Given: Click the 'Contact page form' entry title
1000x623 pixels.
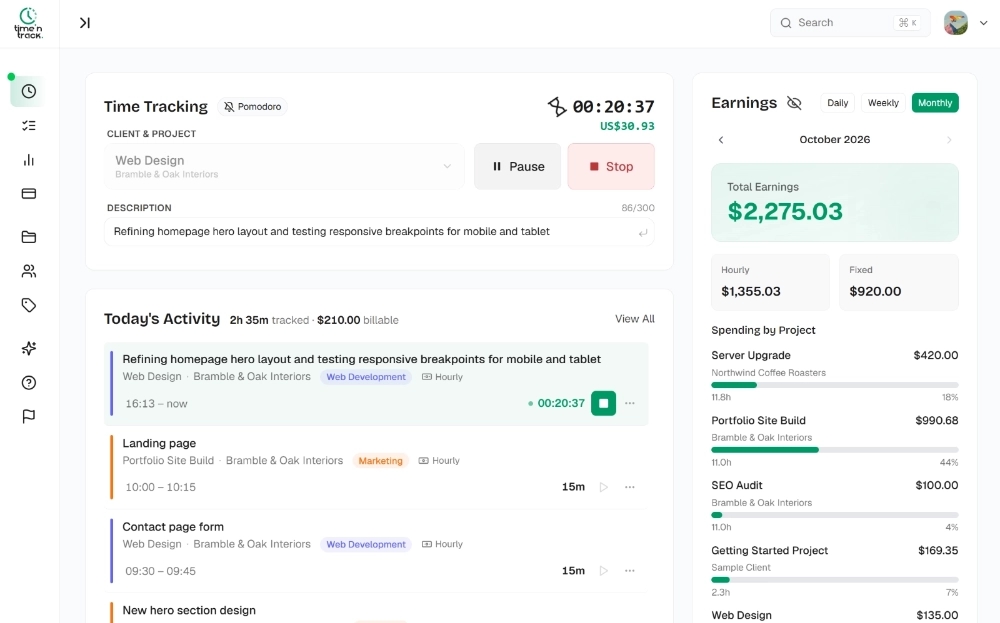Looking at the screenshot, I should pos(173,527).
